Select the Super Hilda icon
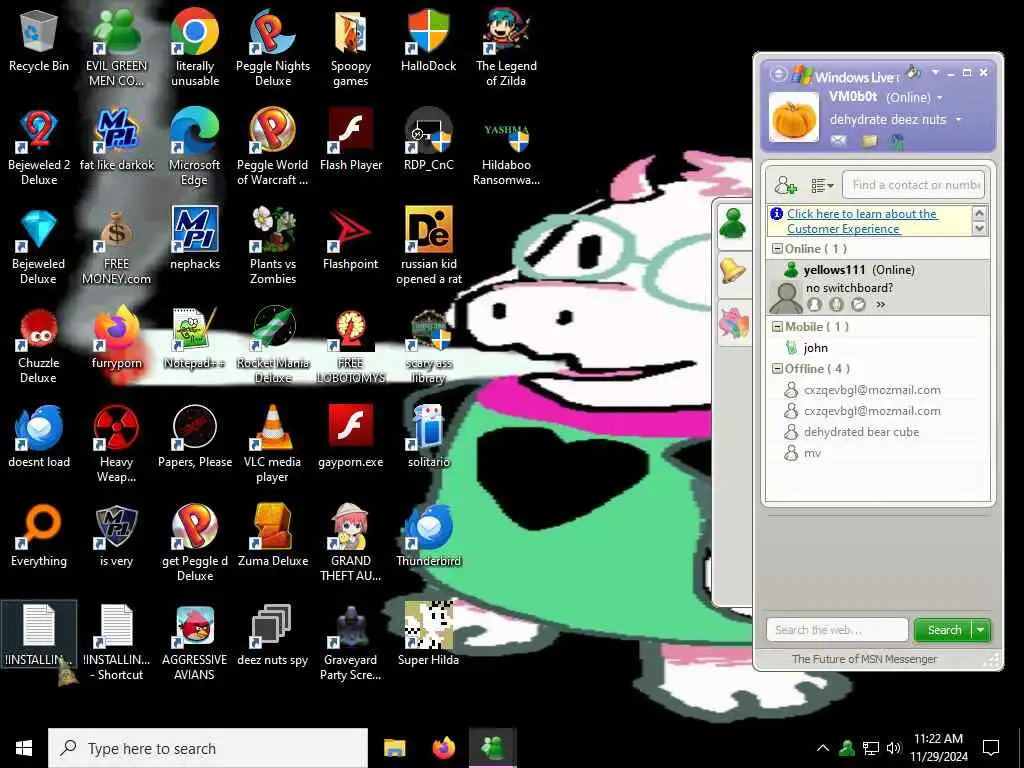The image size is (1024, 768). tap(428, 635)
